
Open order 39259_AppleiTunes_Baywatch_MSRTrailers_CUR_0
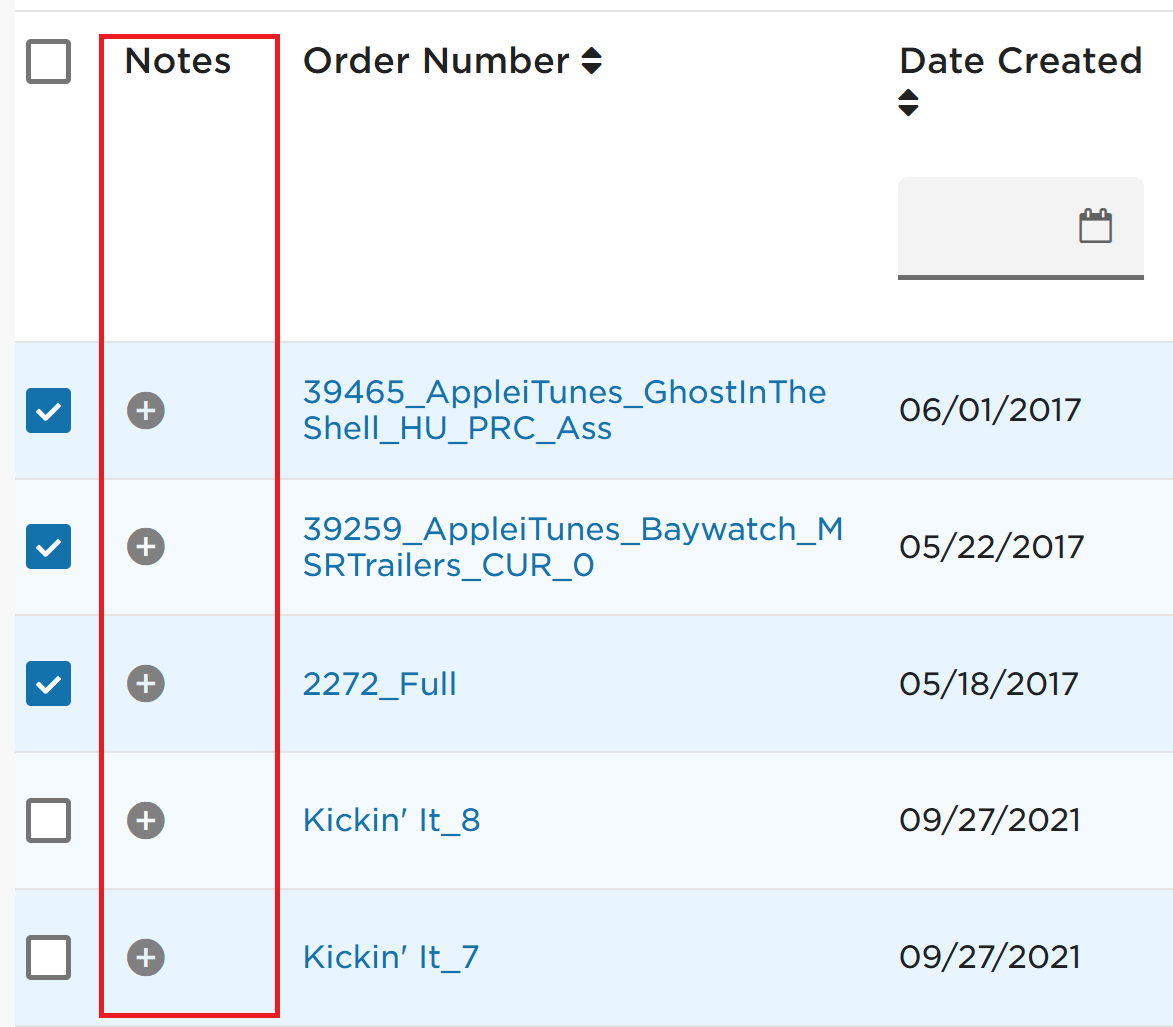click(573, 547)
